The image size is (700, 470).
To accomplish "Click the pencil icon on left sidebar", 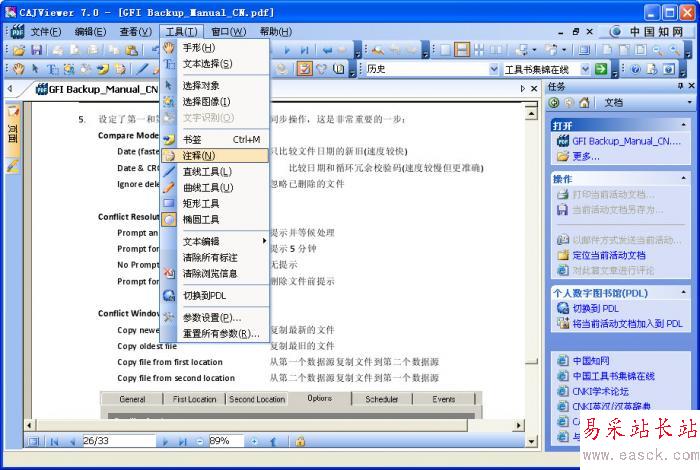I will coord(13,166).
